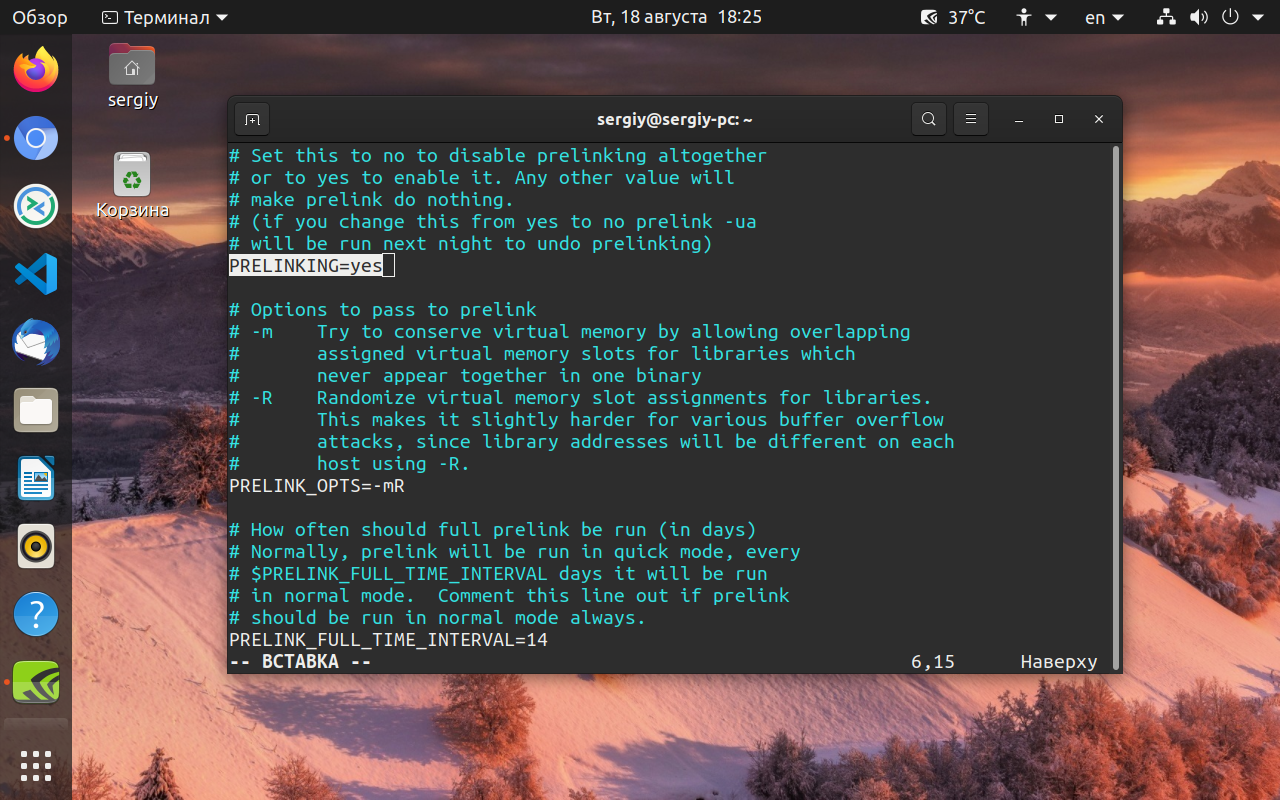Open the terminal hamburger menu
This screenshot has width=1280, height=800.
pyautogui.click(x=971, y=119)
